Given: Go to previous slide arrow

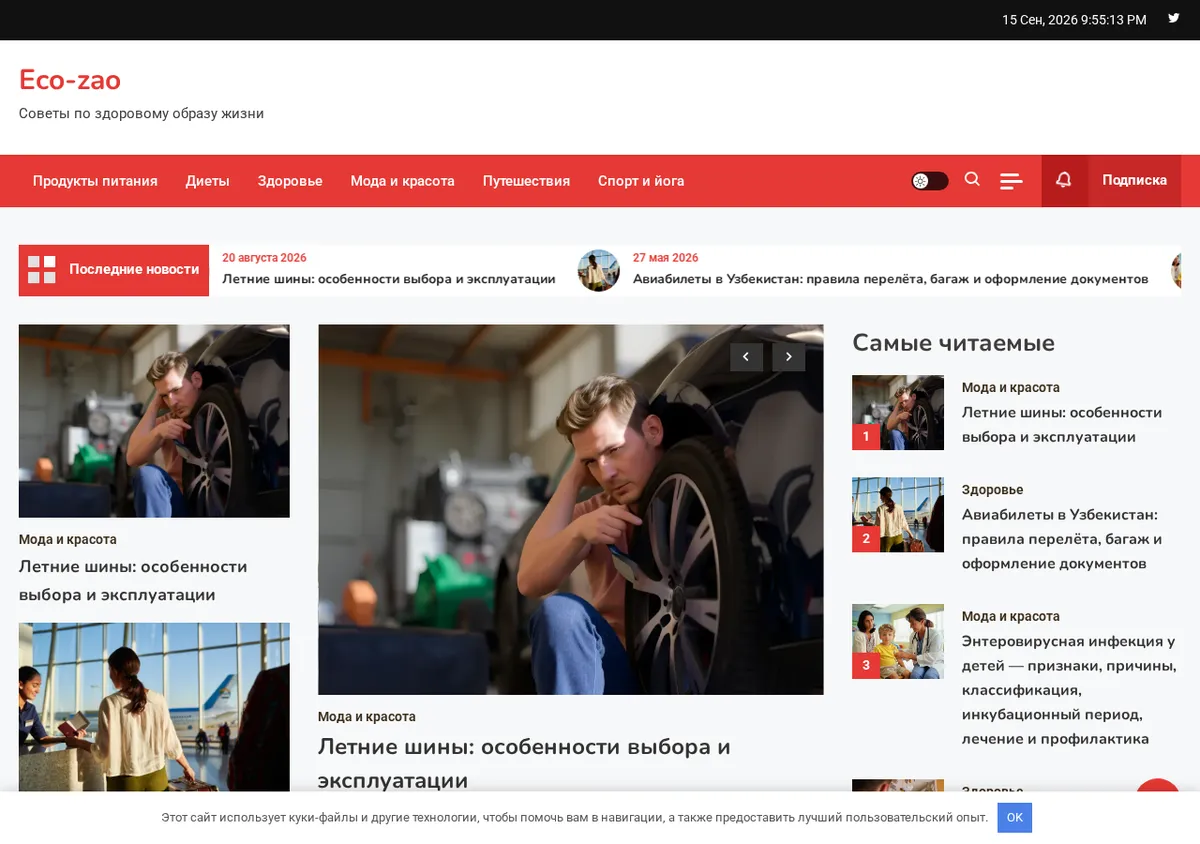Looking at the screenshot, I should click(x=746, y=357).
